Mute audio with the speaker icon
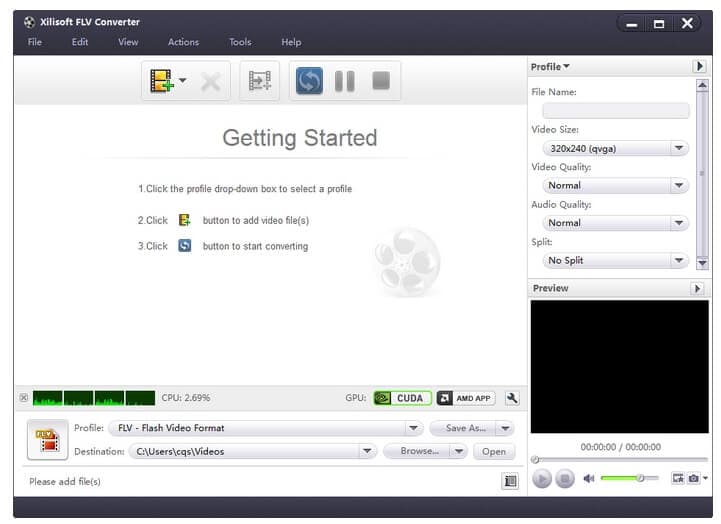Screen dimensions: 721x524 589,478
